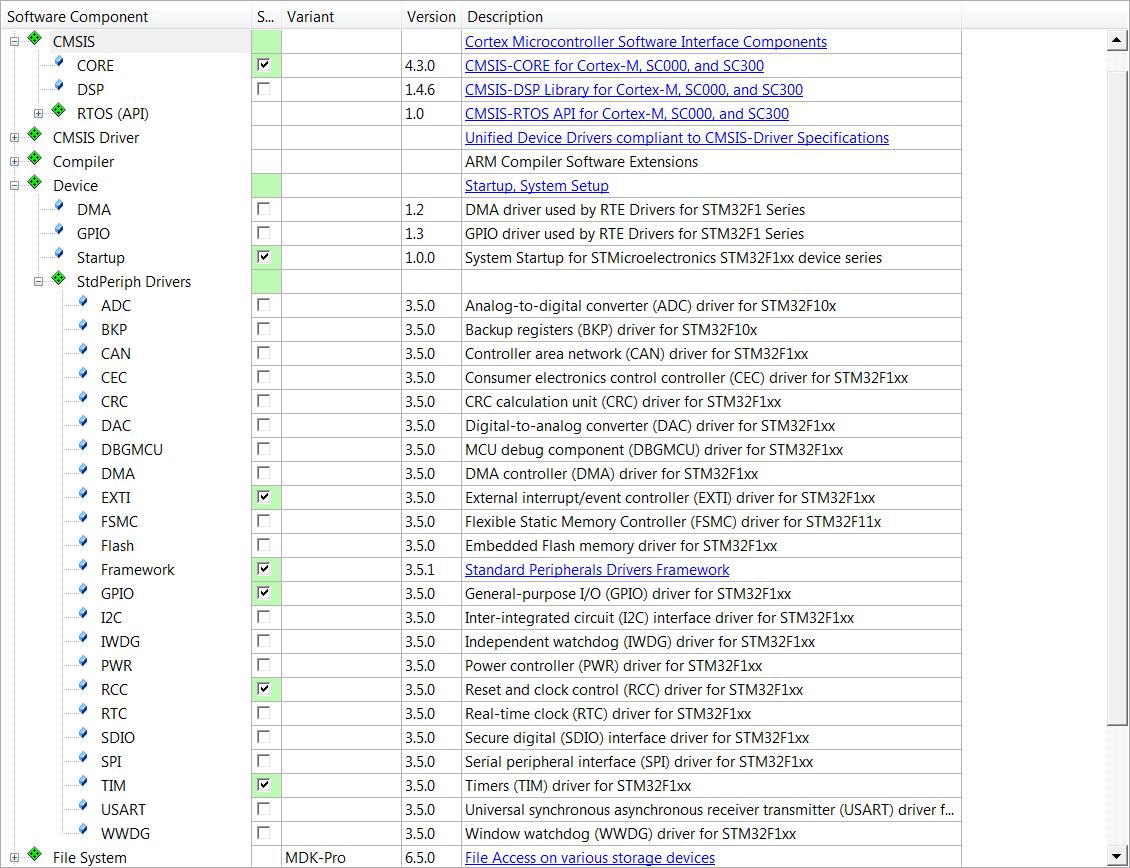Click the blue component icon beside CORE
1130x868 pixels.
pos(59,62)
